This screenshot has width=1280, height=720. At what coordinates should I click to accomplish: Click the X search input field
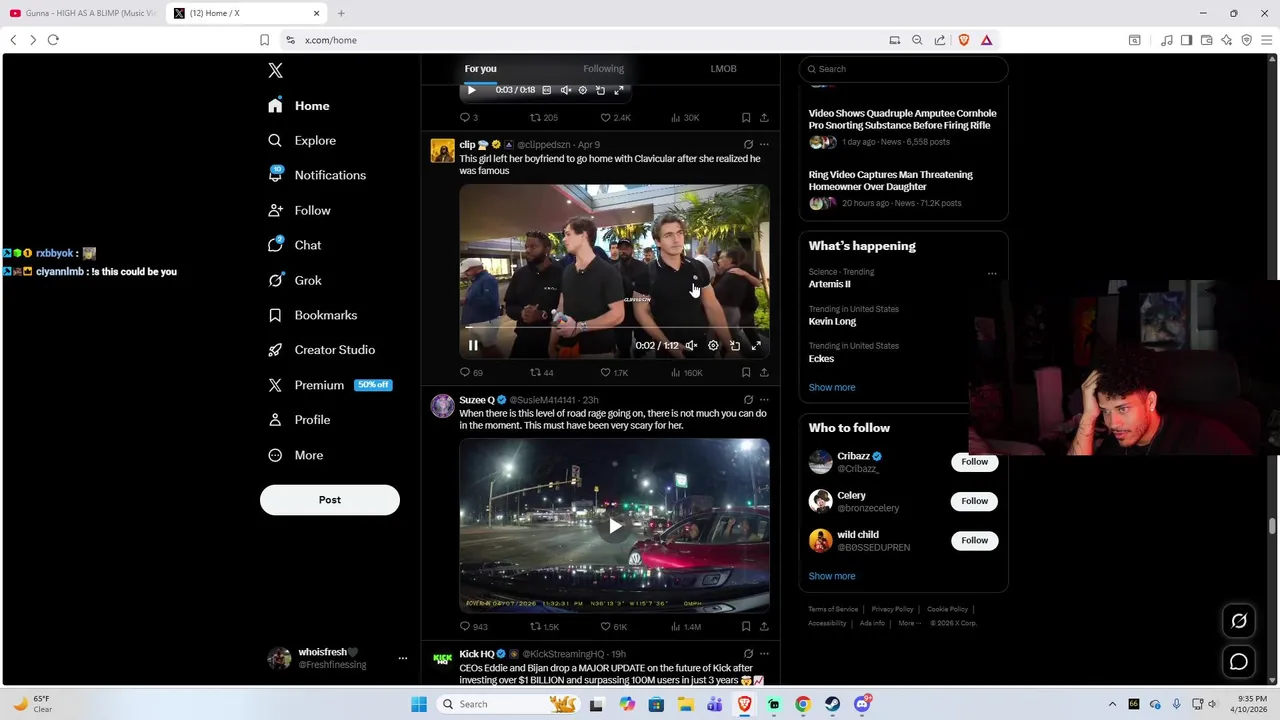[903, 69]
